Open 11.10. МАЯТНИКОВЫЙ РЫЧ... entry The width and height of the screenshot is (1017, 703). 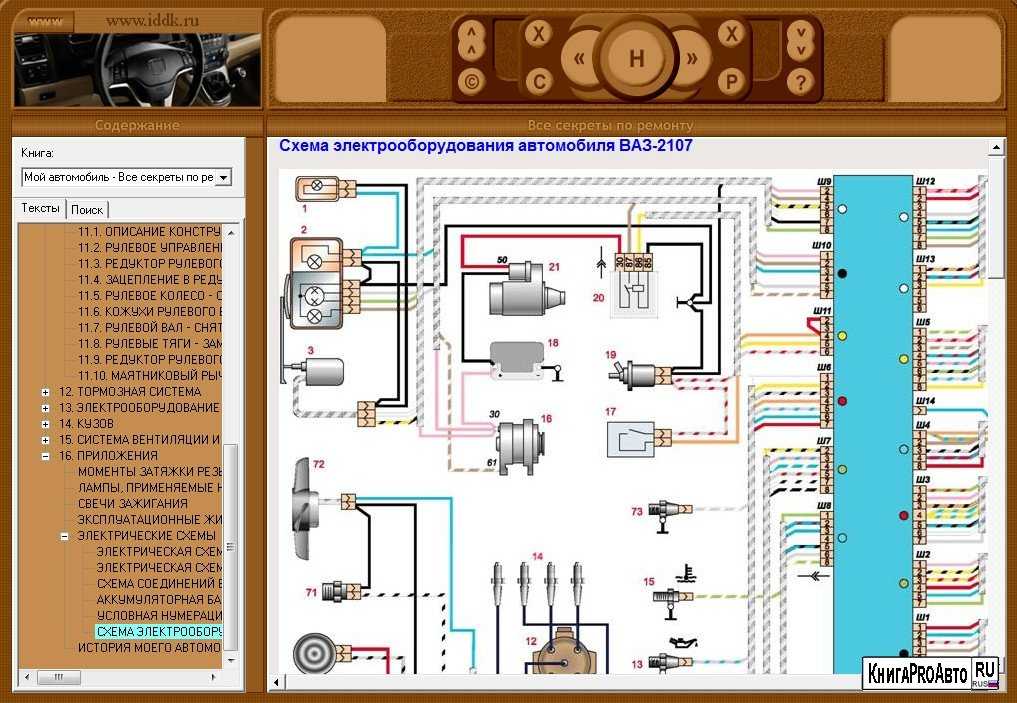149,375
